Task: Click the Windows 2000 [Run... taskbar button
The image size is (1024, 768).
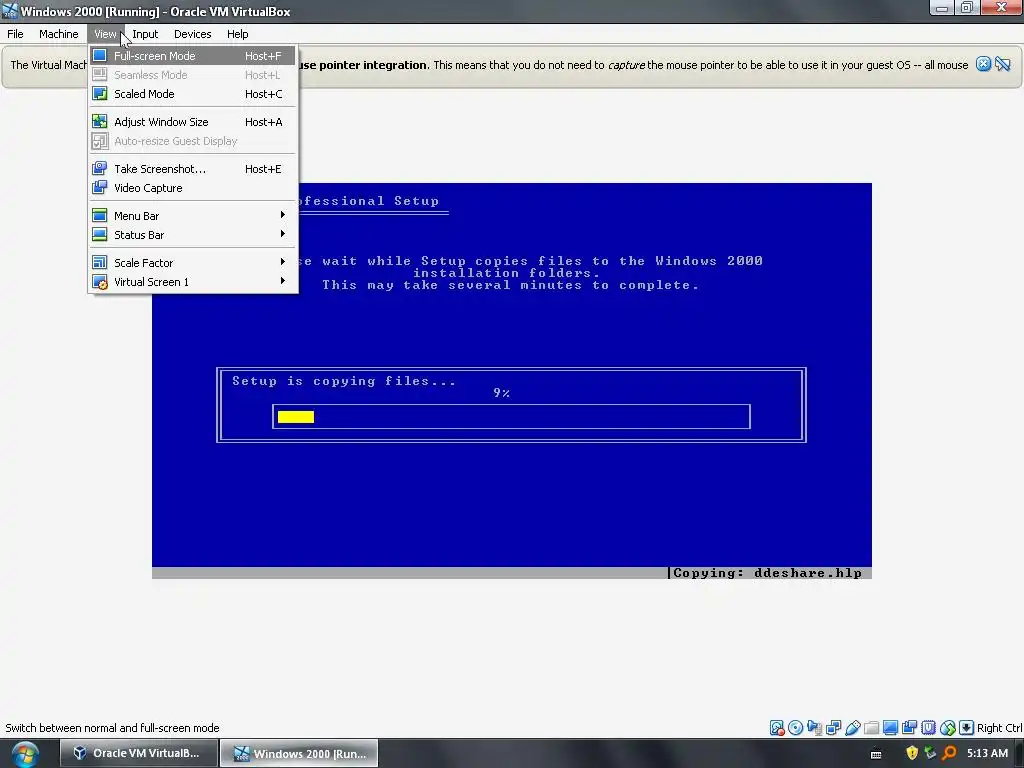Action: 299,753
